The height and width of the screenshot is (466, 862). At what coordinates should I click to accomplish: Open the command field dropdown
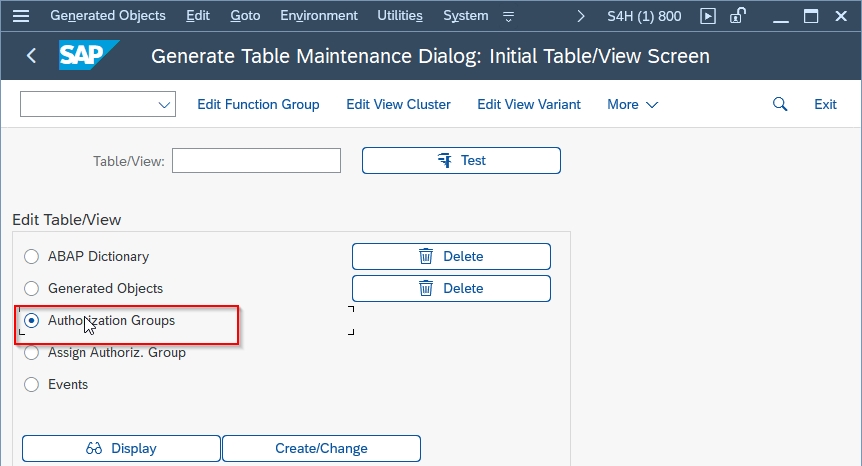164,104
